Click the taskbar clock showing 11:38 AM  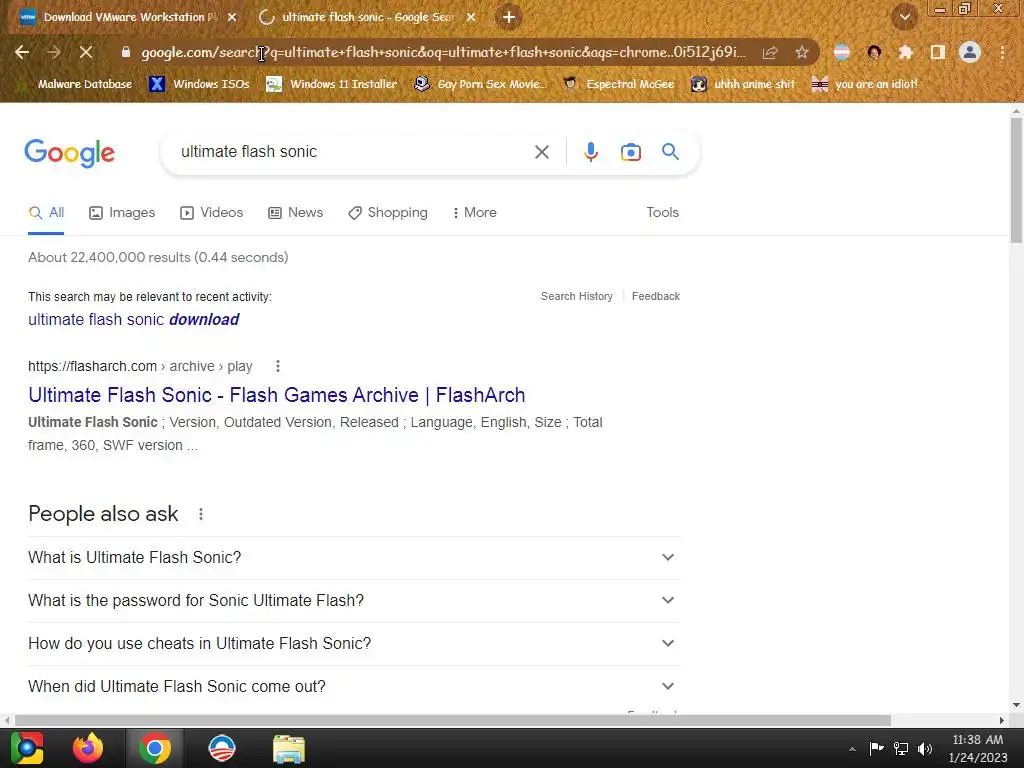tap(978, 748)
